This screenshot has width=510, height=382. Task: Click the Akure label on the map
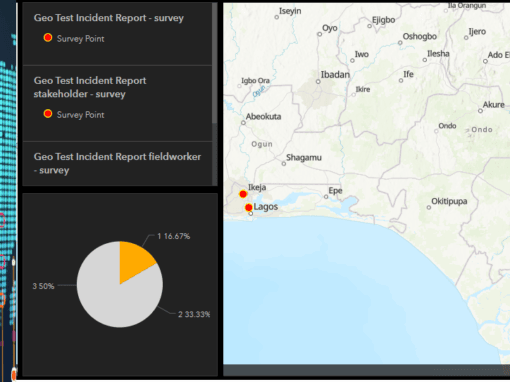[494, 105]
